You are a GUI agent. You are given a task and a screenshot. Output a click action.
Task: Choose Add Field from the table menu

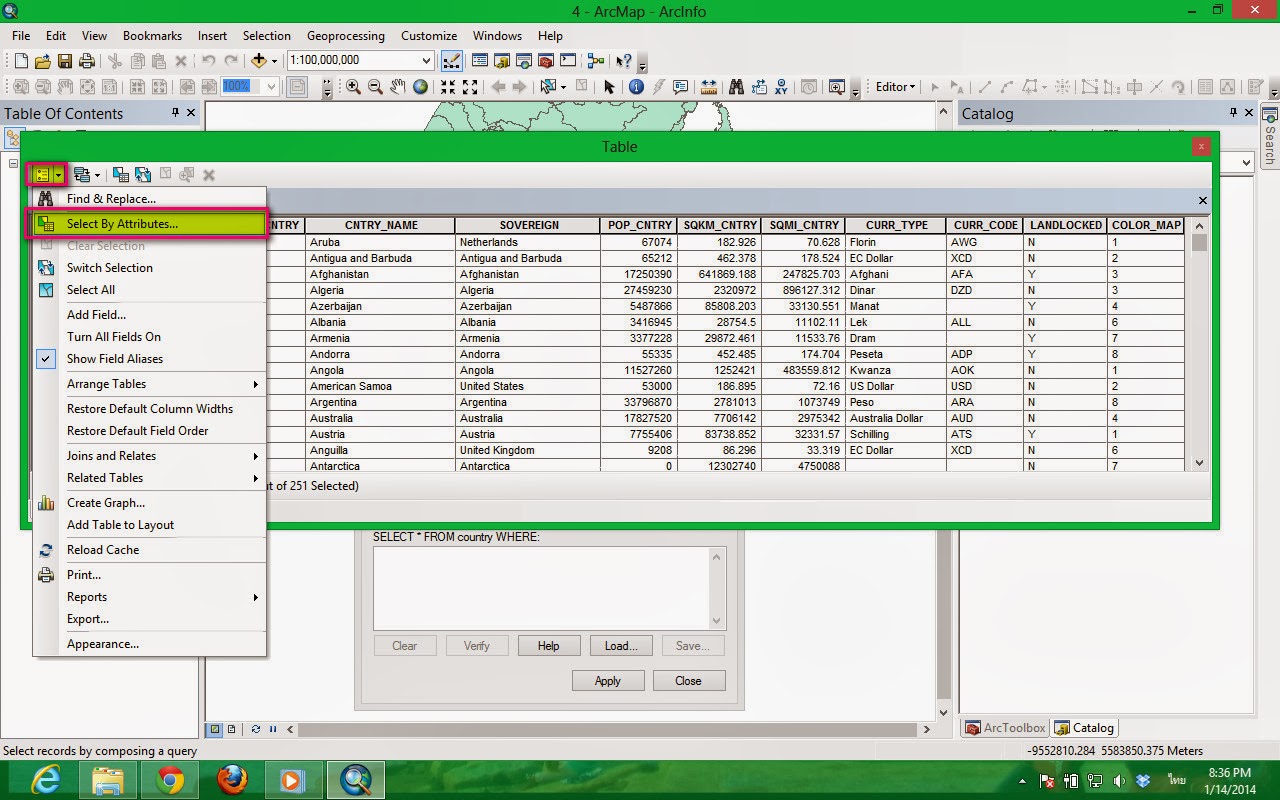point(150,315)
